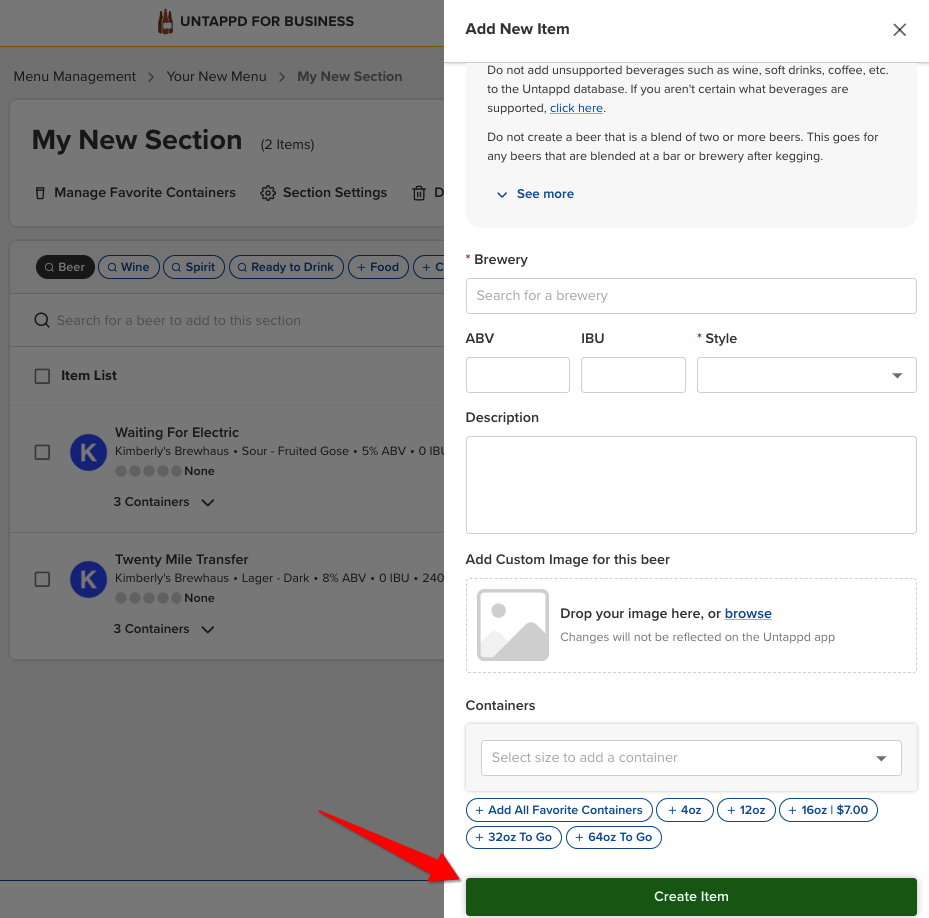Viewport: 929px width, 918px height.
Task: Select the checkbox next to Twenty Mile Transfer
Action: [x=42, y=579]
